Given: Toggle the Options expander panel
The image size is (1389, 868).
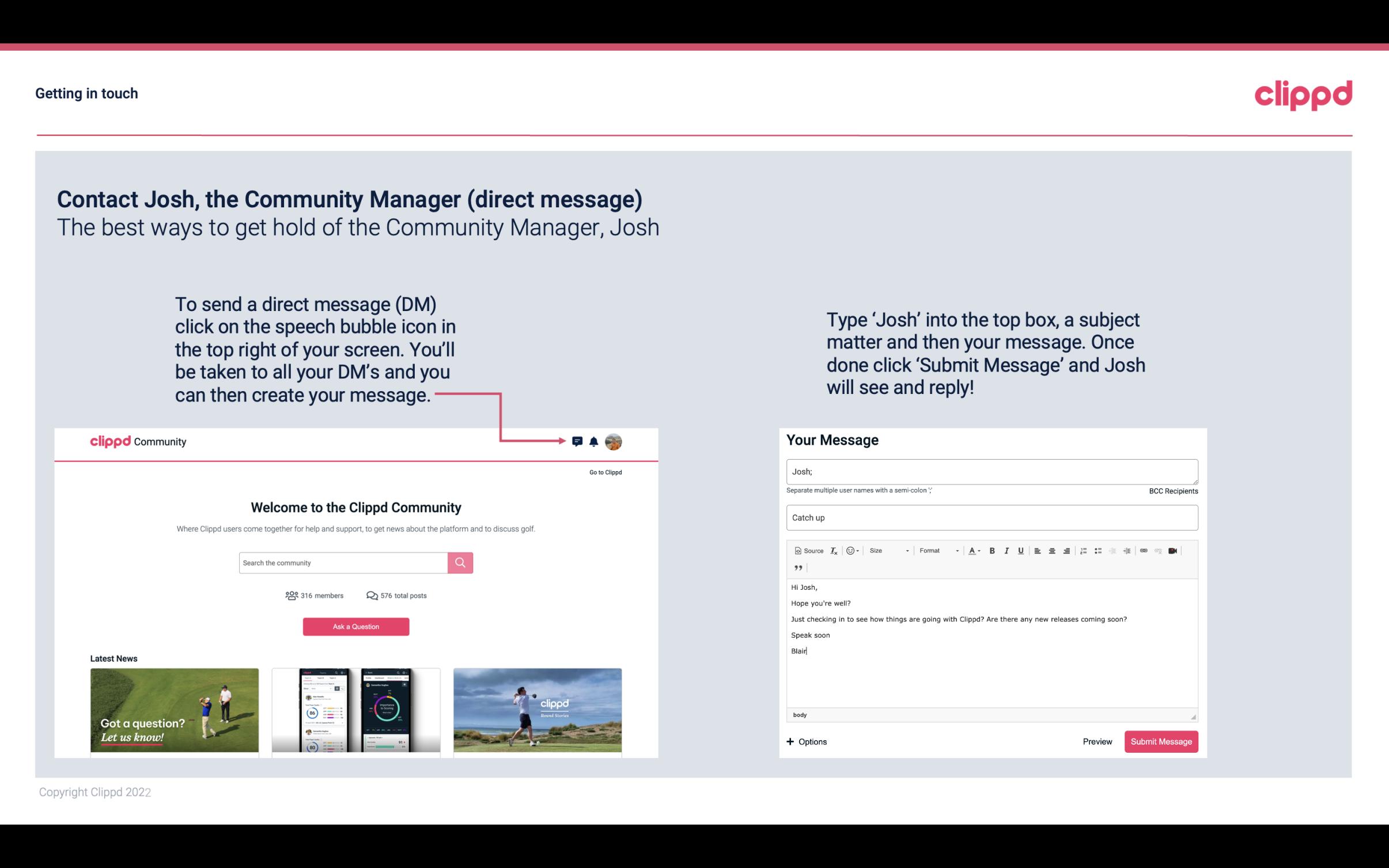Looking at the screenshot, I should point(807,741).
